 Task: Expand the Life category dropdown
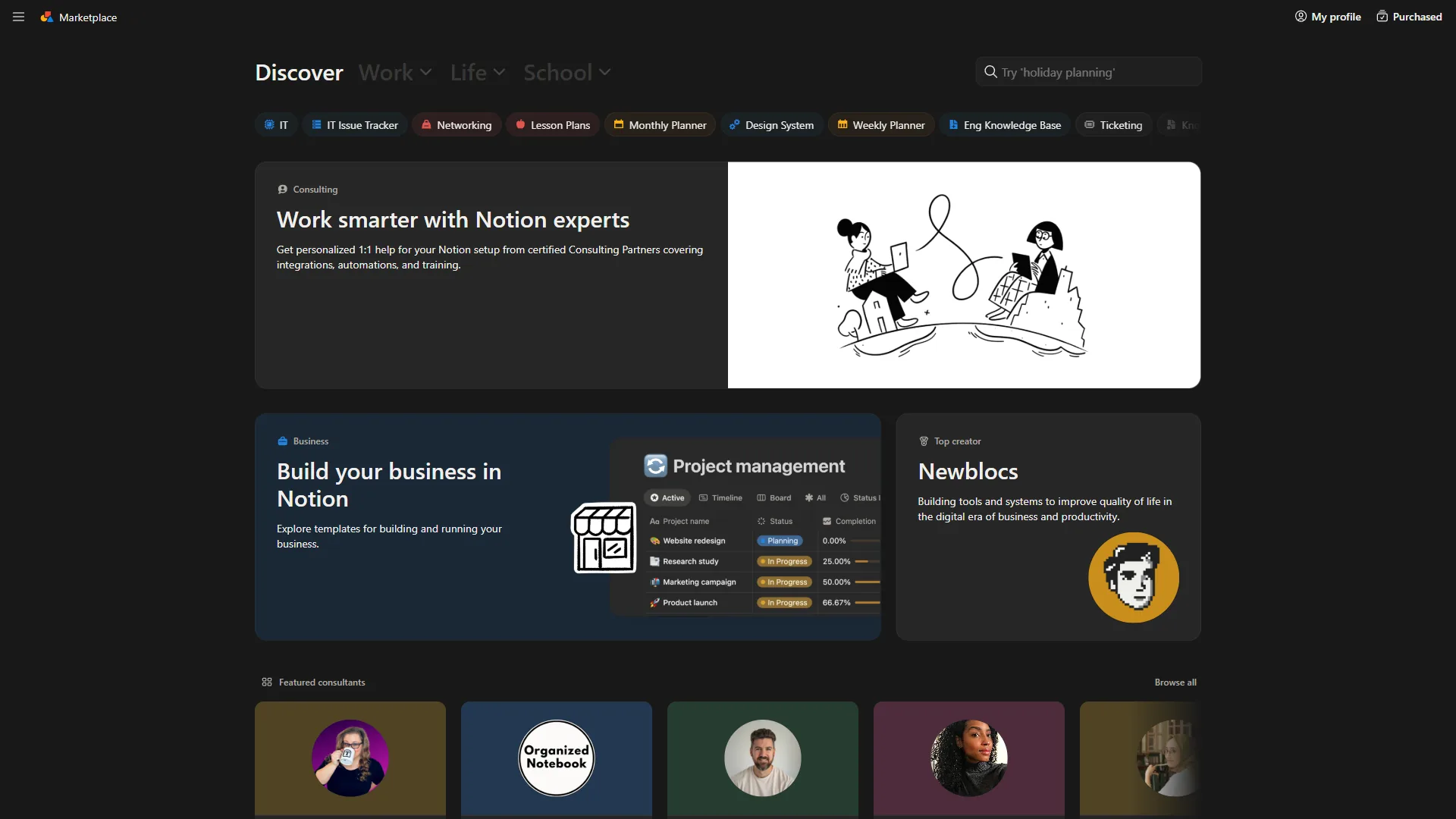click(478, 72)
